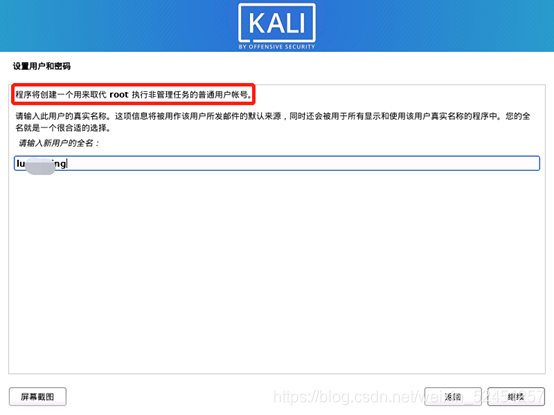Click the bold word "root"

point(119,95)
